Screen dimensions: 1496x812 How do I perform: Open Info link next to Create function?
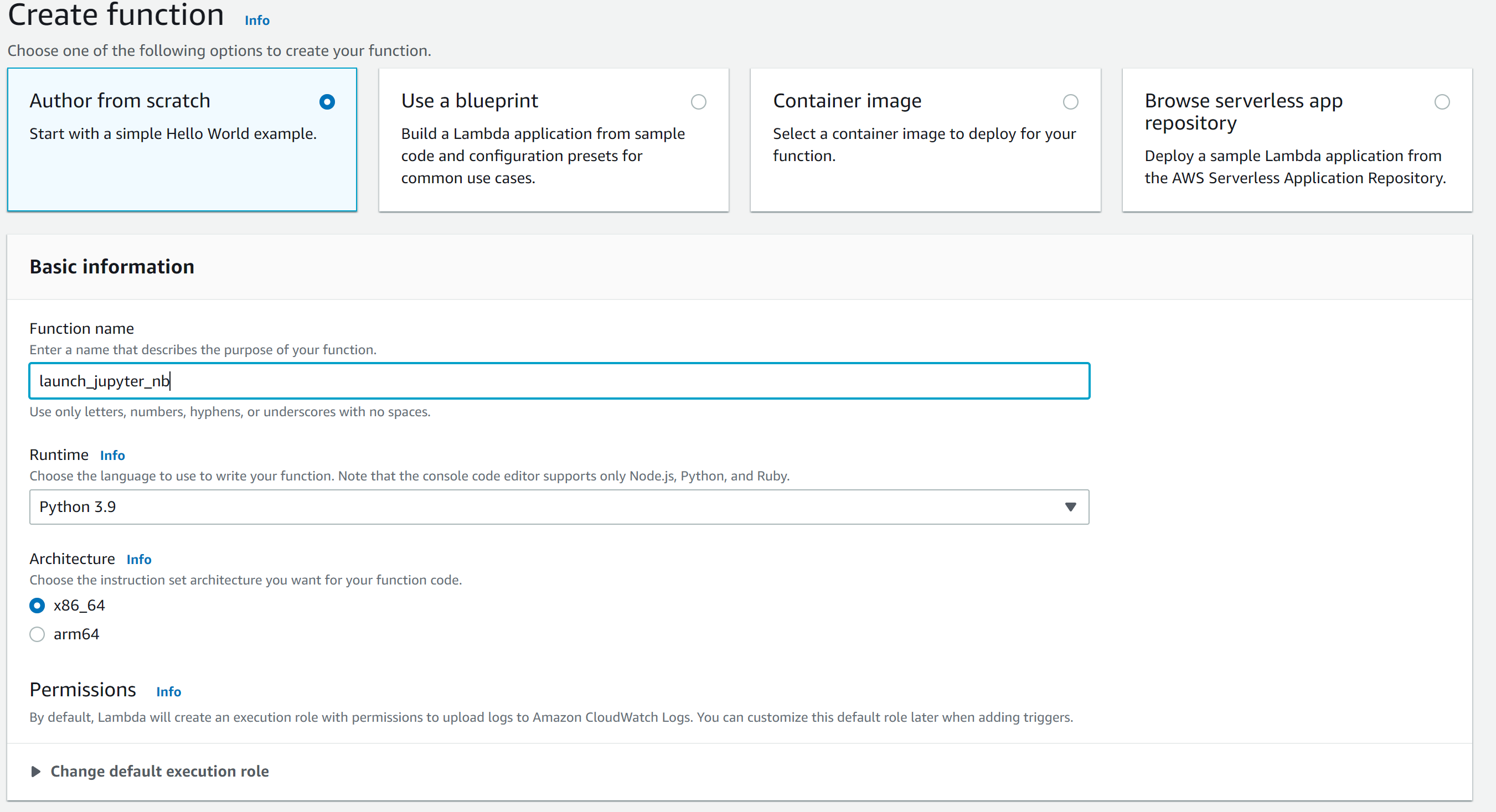coord(257,20)
